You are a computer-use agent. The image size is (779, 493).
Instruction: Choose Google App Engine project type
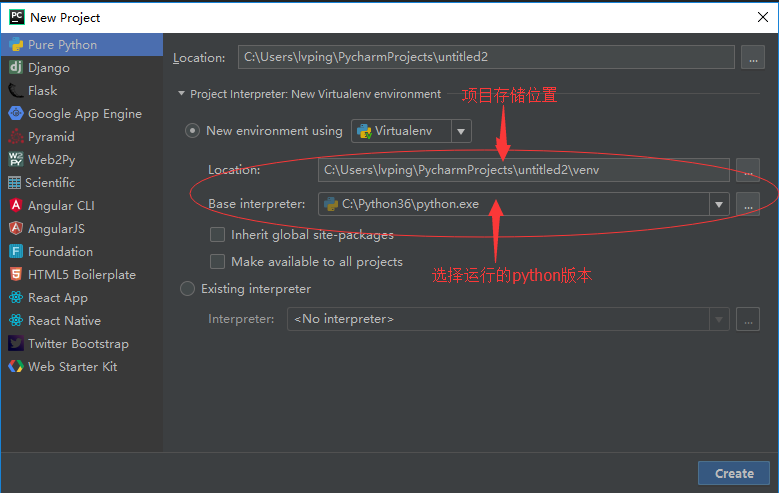coord(85,114)
